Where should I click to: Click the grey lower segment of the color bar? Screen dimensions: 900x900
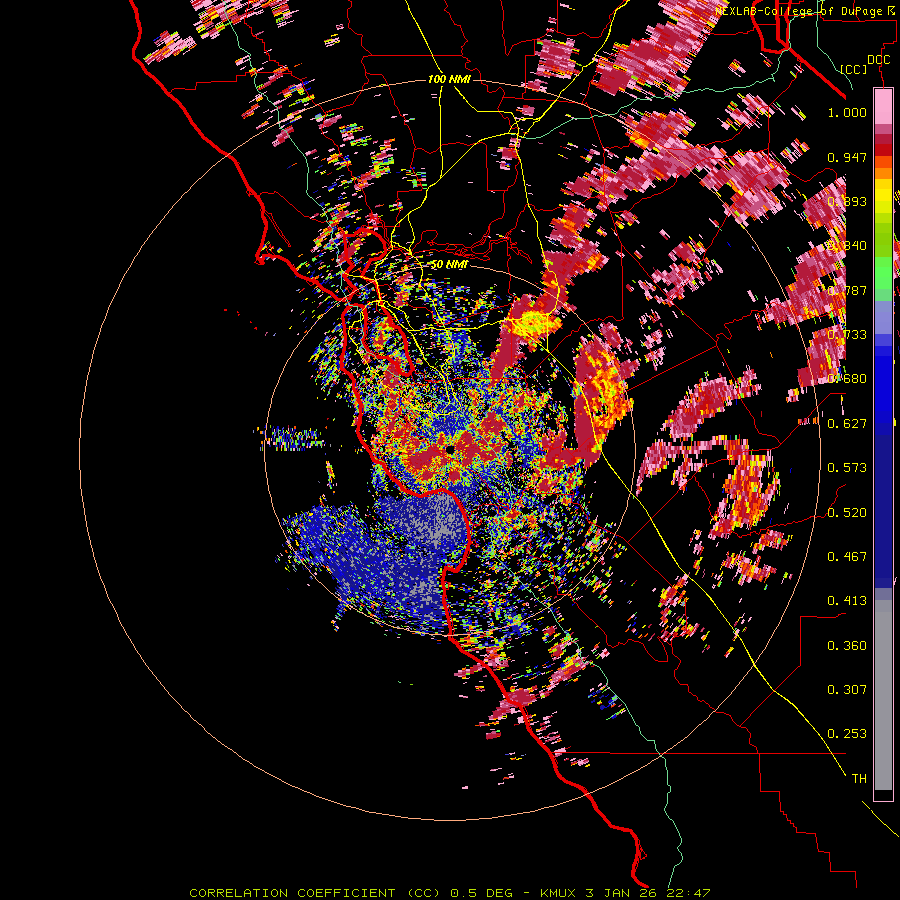[x=883, y=695]
